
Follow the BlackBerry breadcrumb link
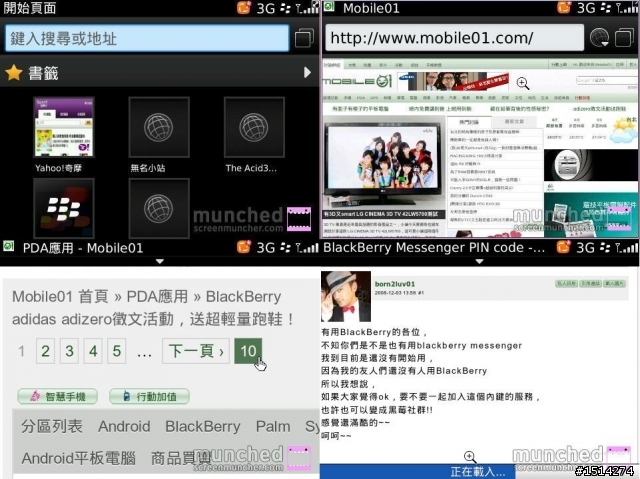coord(243,297)
